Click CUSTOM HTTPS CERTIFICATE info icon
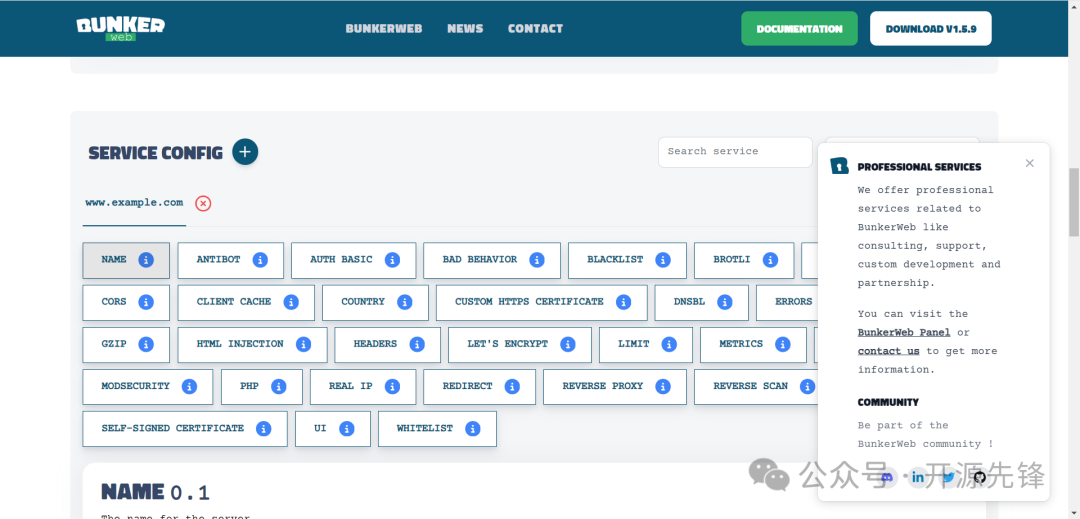The image size is (1080, 519). click(623, 302)
